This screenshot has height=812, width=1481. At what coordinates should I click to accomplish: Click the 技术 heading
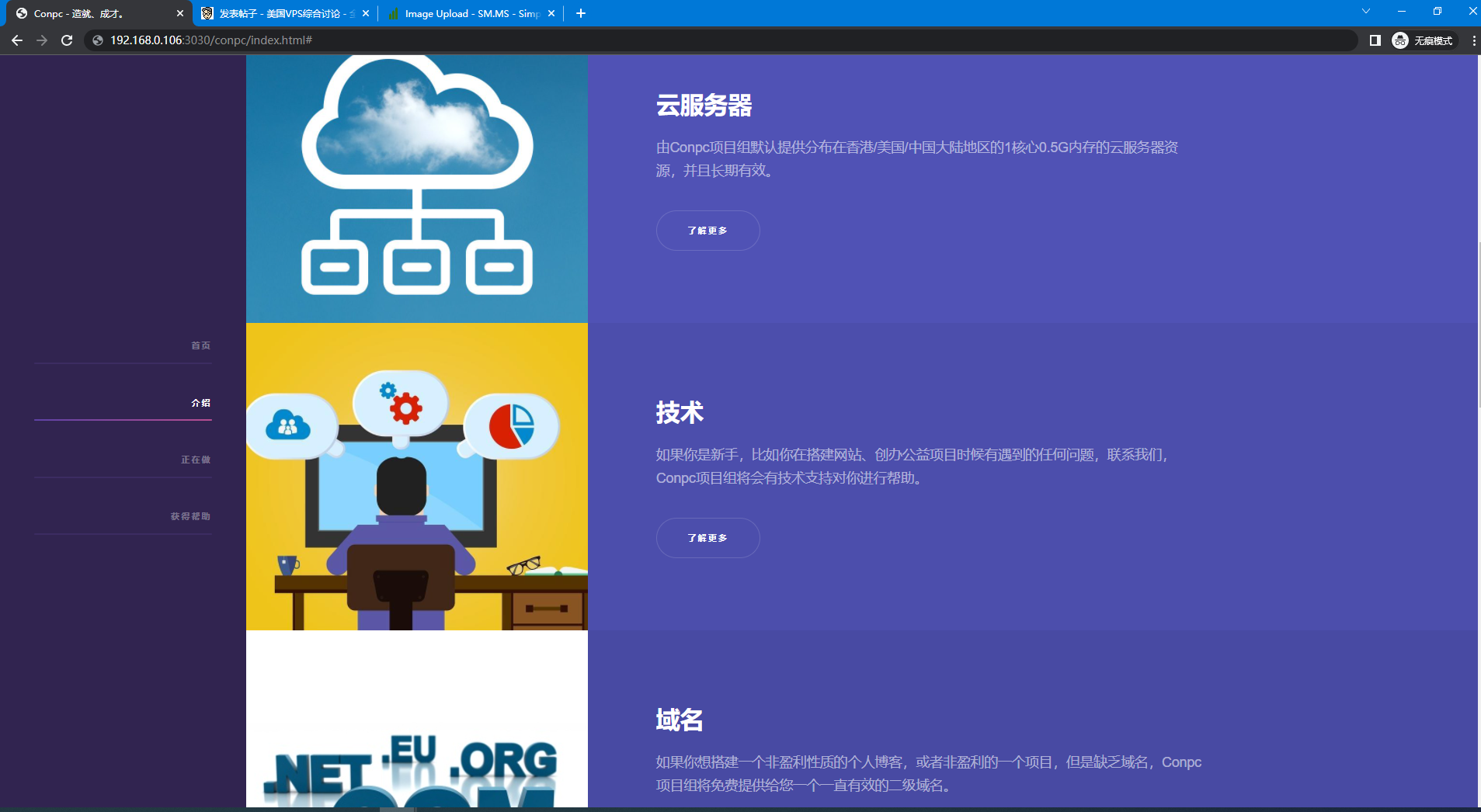pos(680,413)
